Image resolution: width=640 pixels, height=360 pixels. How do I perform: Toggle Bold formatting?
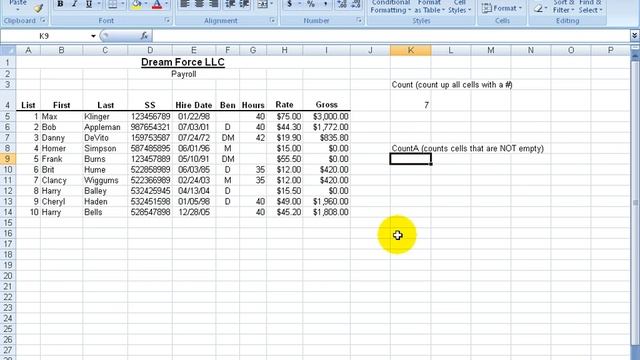[x=60, y=4]
